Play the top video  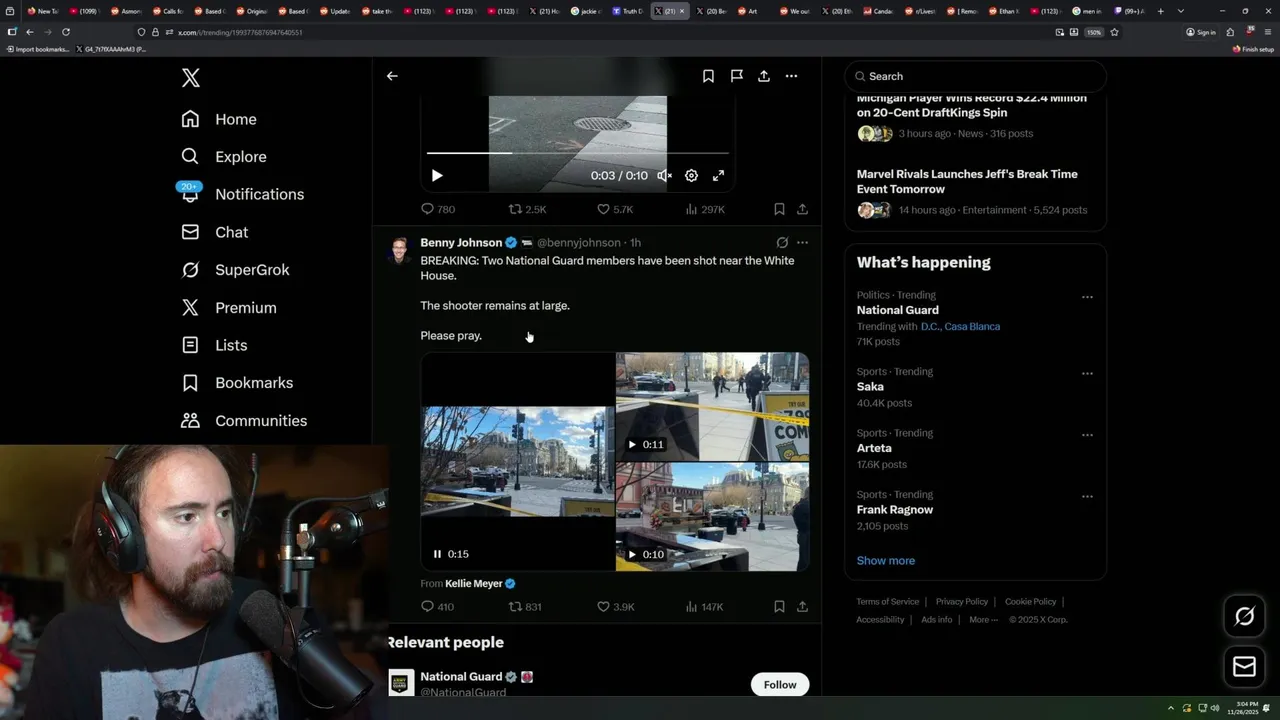click(x=437, y=175)
